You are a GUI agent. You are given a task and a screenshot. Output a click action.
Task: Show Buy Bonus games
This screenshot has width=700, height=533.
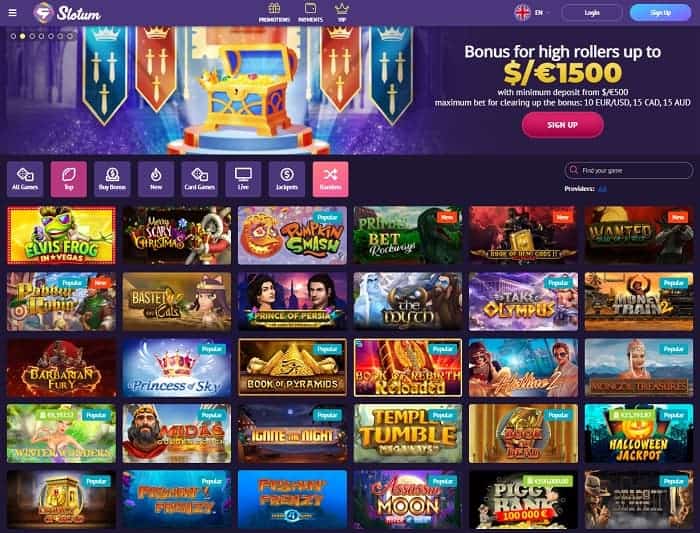(x=112, y=179)
